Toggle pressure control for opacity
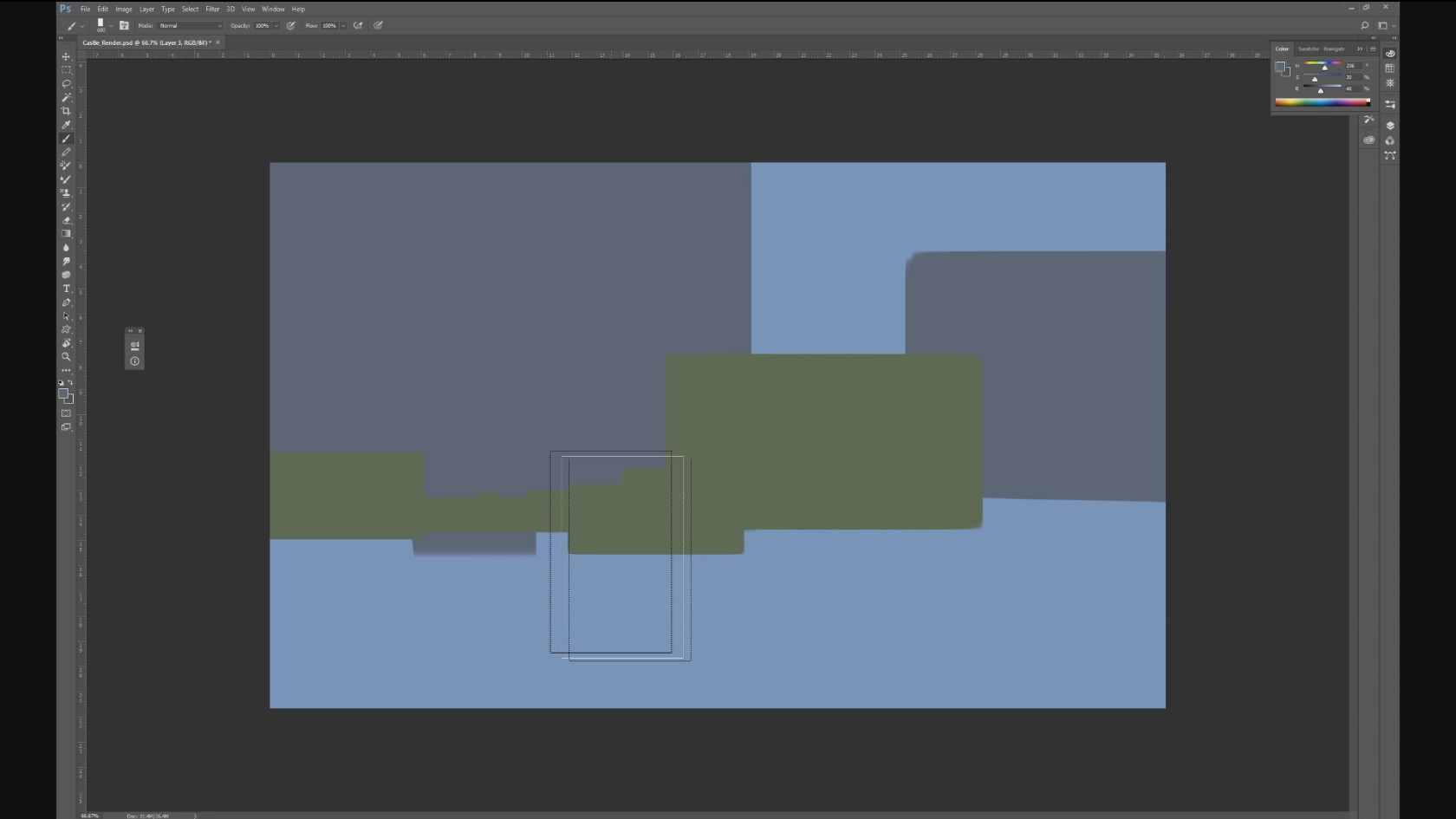The height and width of the screenshot is (819, 1456). 291,26
